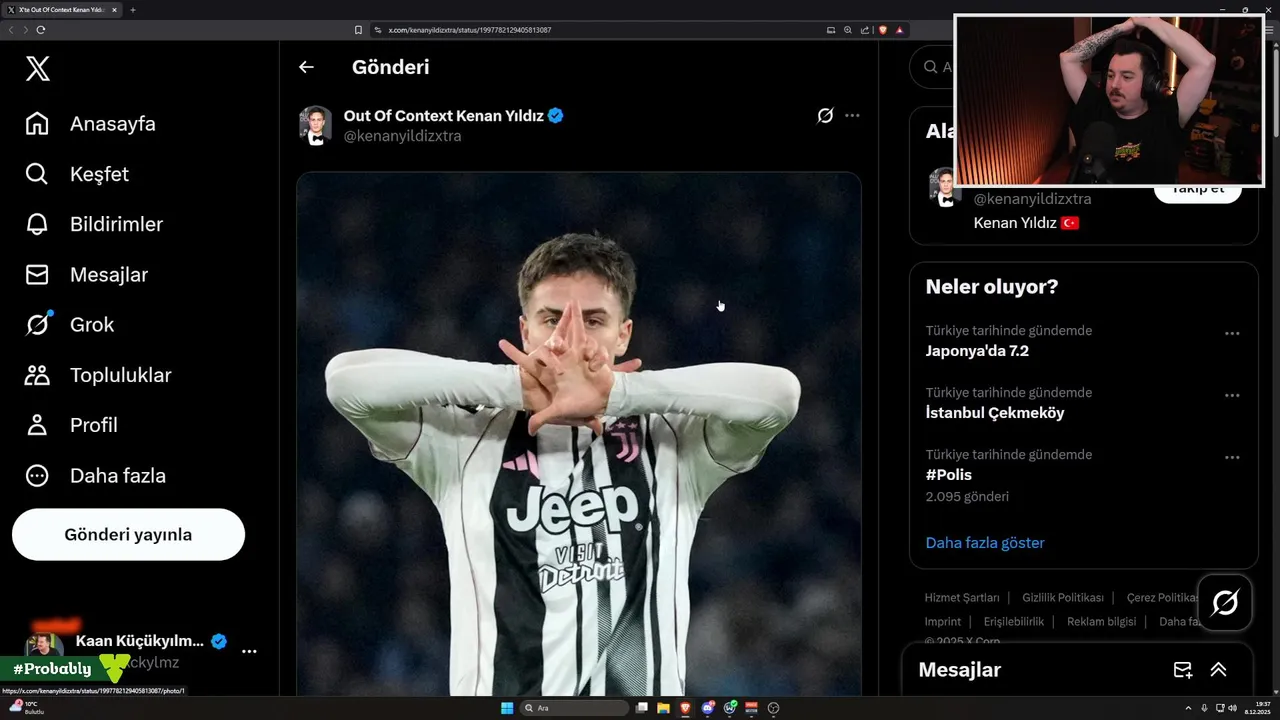Open Topluluklar communities

pyautogui.click(x=98, y=375)
